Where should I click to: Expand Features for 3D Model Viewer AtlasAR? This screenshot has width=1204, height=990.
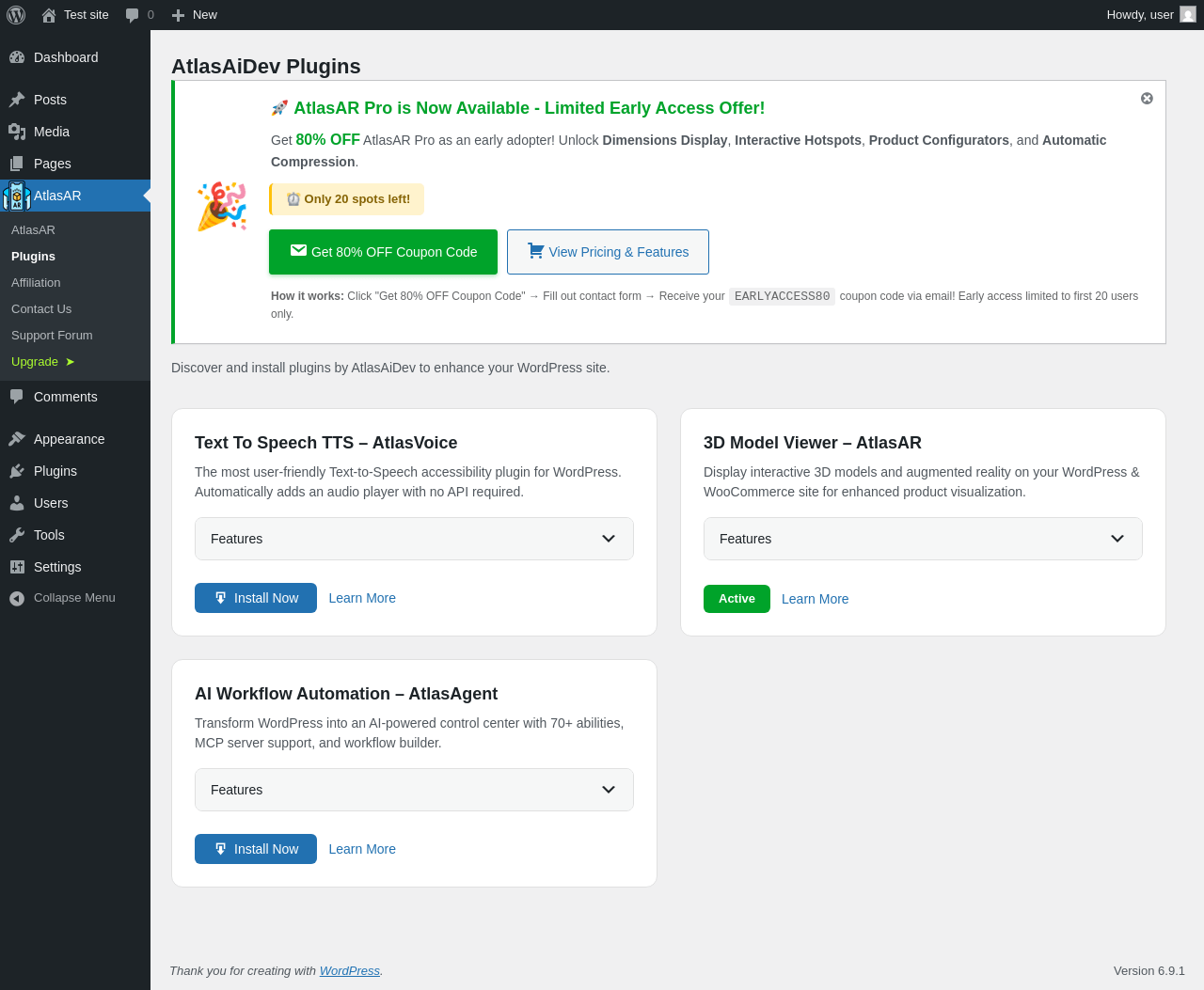[x=923, y=539]
